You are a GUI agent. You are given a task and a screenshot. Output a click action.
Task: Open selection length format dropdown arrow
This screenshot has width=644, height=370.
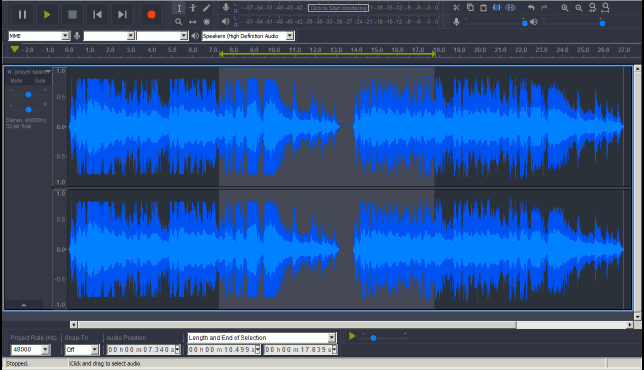[258, 349]
